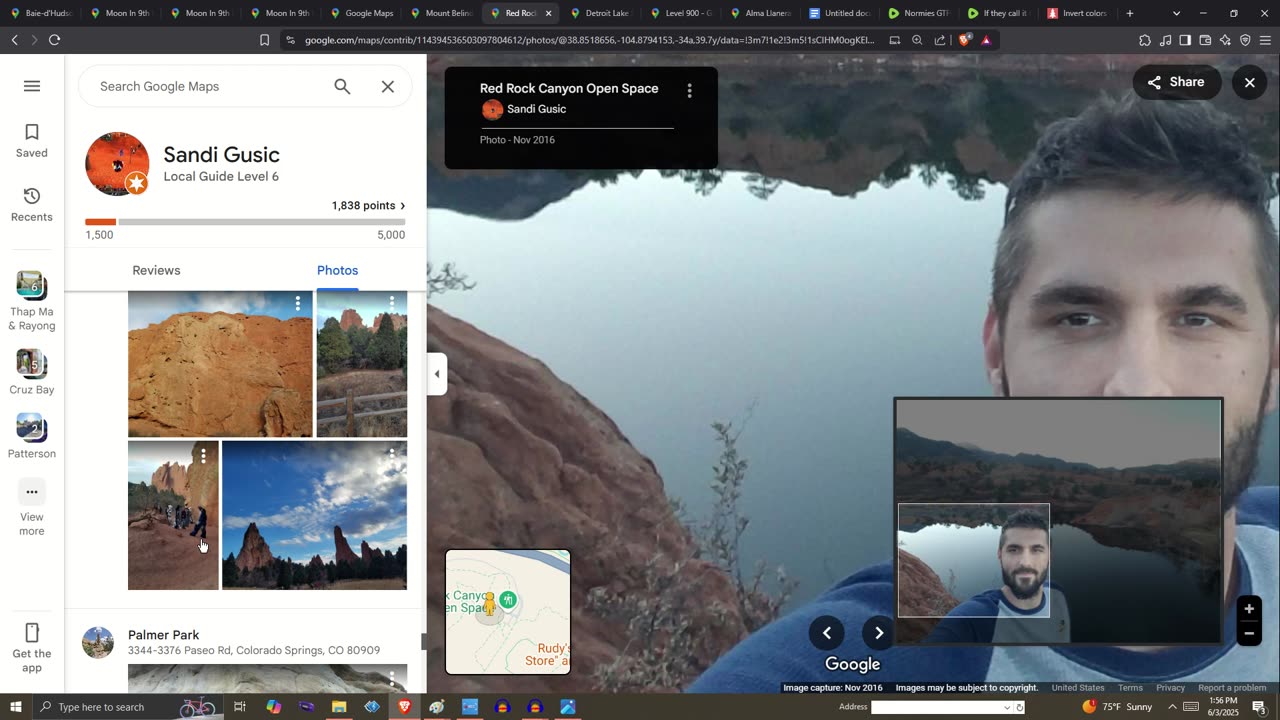Image resolution: width=1280 pixels, height=720 pixels.
Task: Open the red rock spires with fence photo
Action: click(361, 364)
